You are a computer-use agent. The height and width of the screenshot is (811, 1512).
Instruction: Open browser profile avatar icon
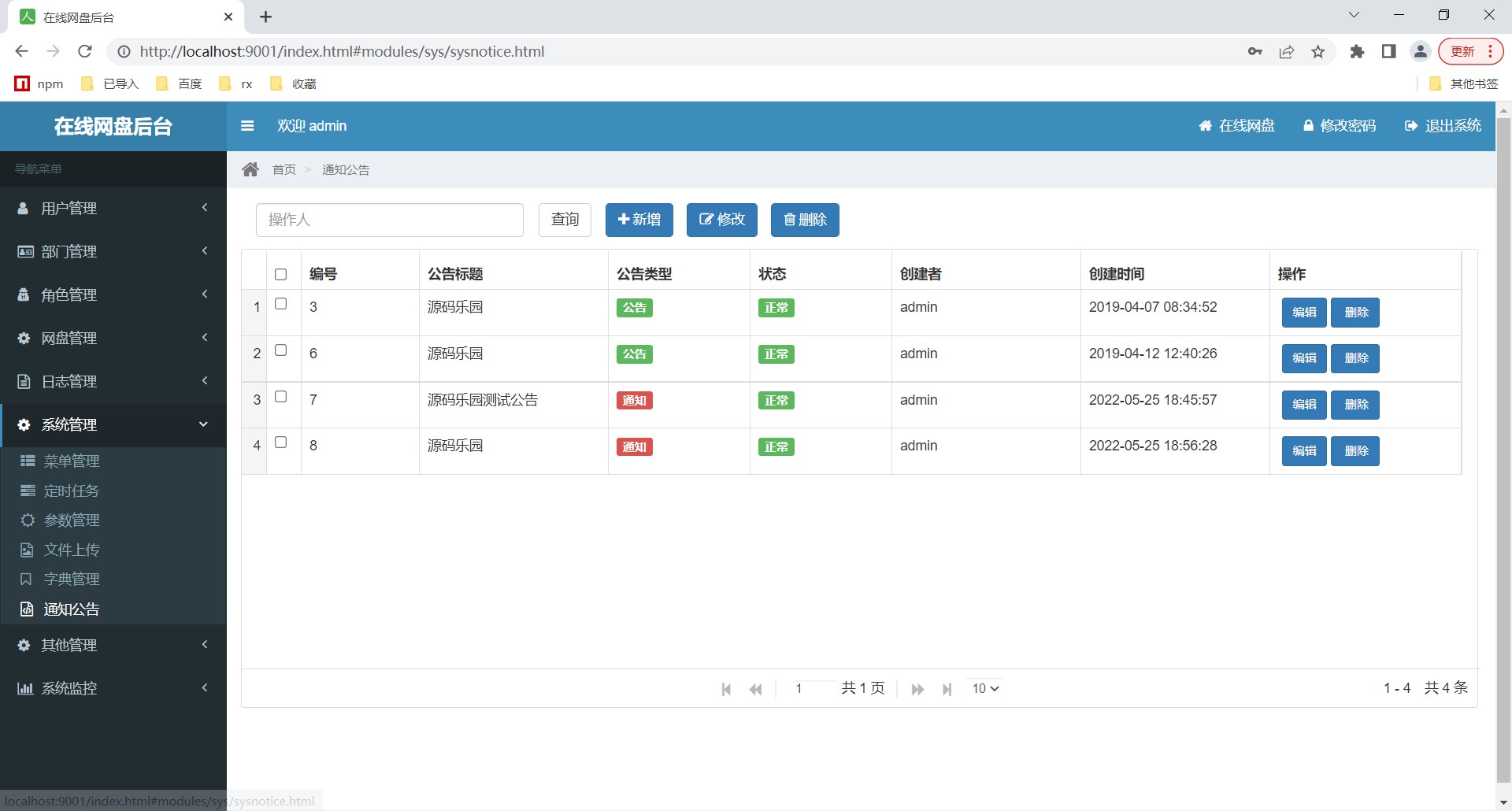click(x=1421, y=52)
